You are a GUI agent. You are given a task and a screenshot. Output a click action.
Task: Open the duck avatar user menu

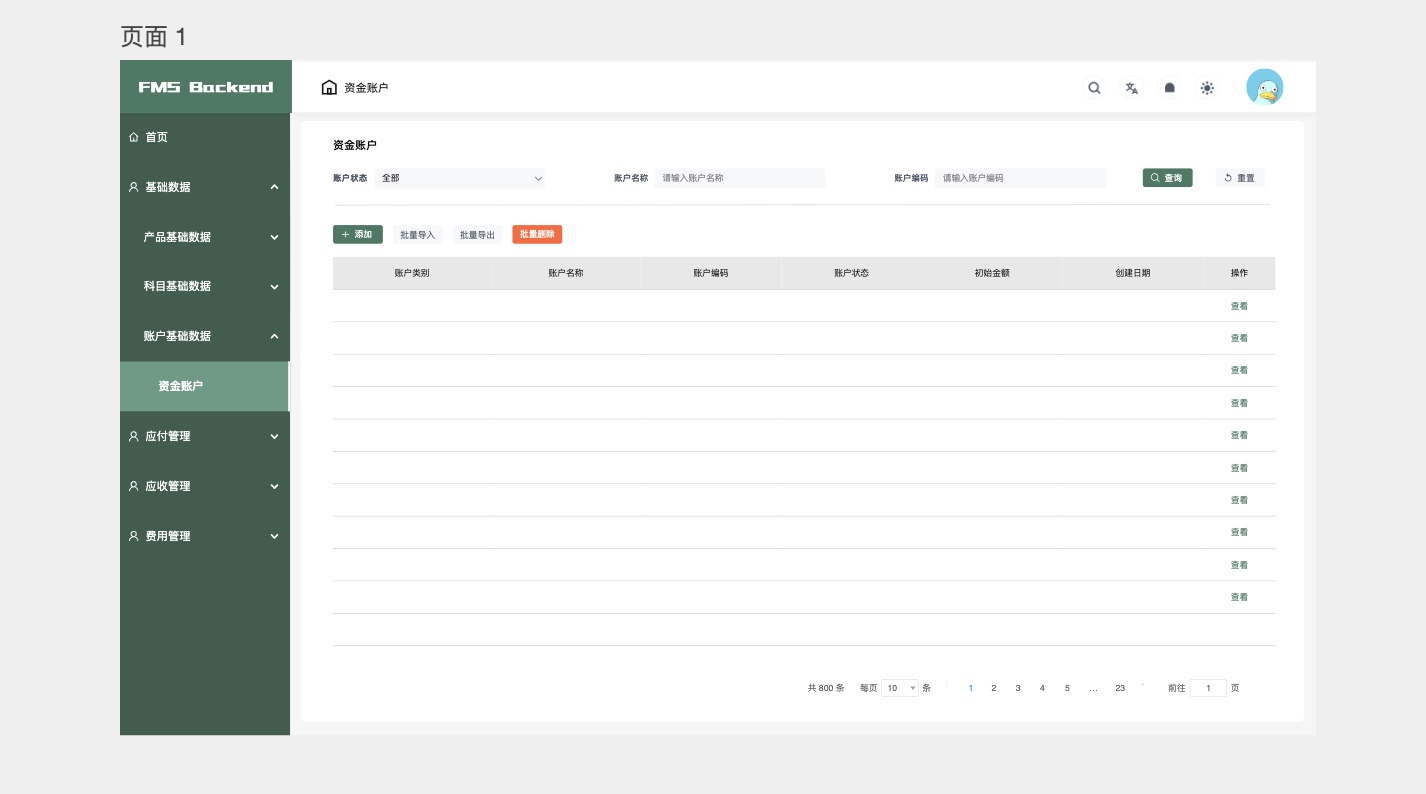pos(1264,87)
